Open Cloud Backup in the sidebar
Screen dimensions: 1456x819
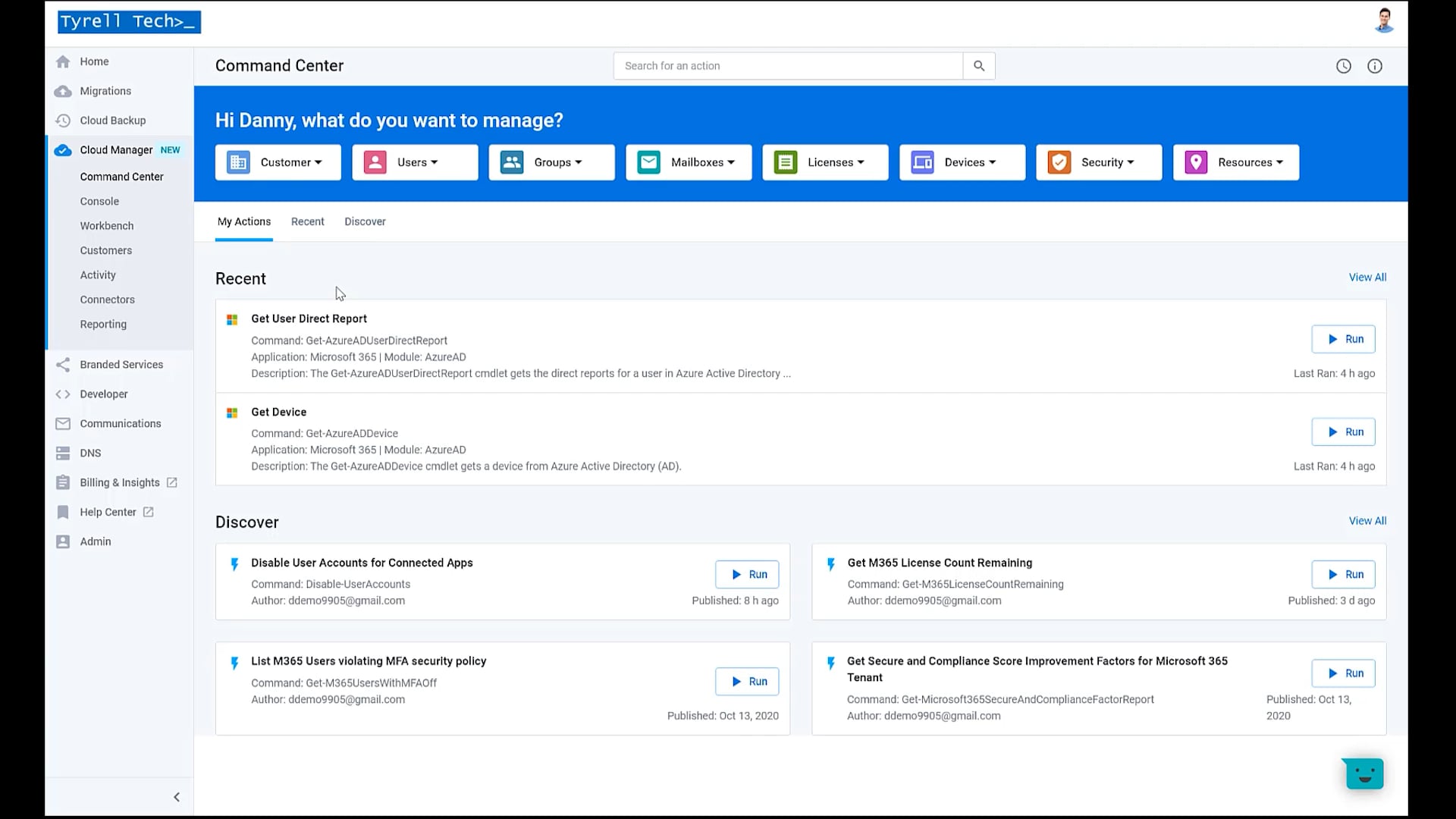click(112, 121)
